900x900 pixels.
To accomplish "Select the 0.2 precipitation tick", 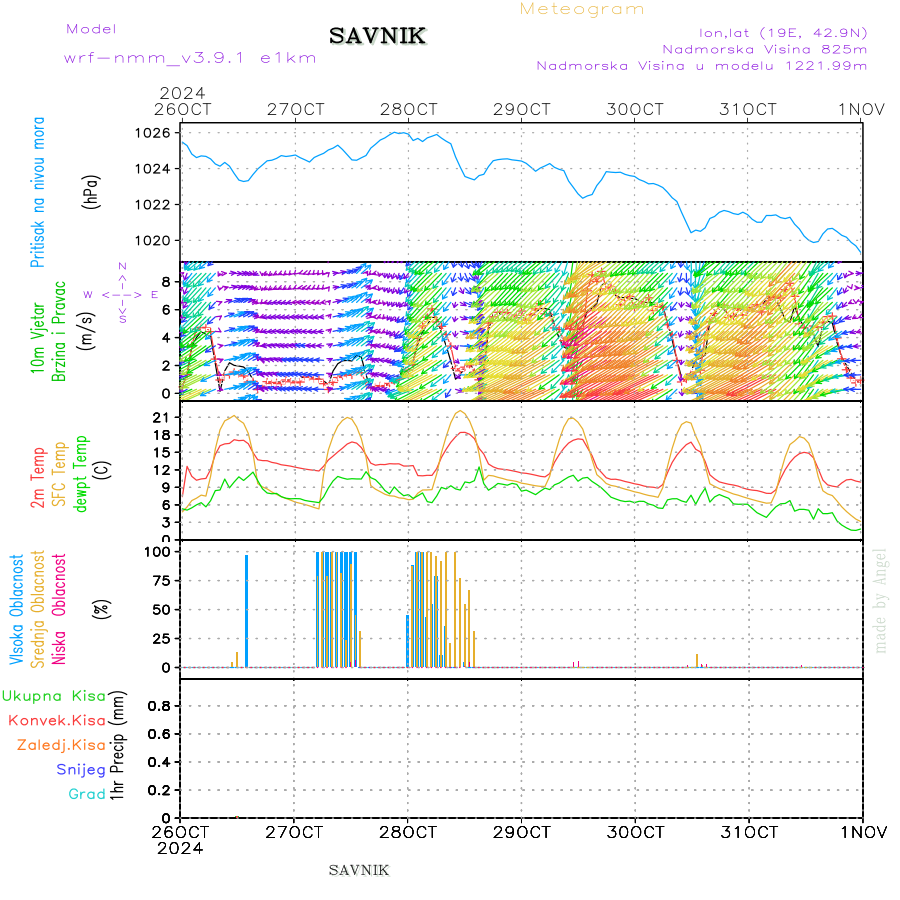I will pos(160,790).
